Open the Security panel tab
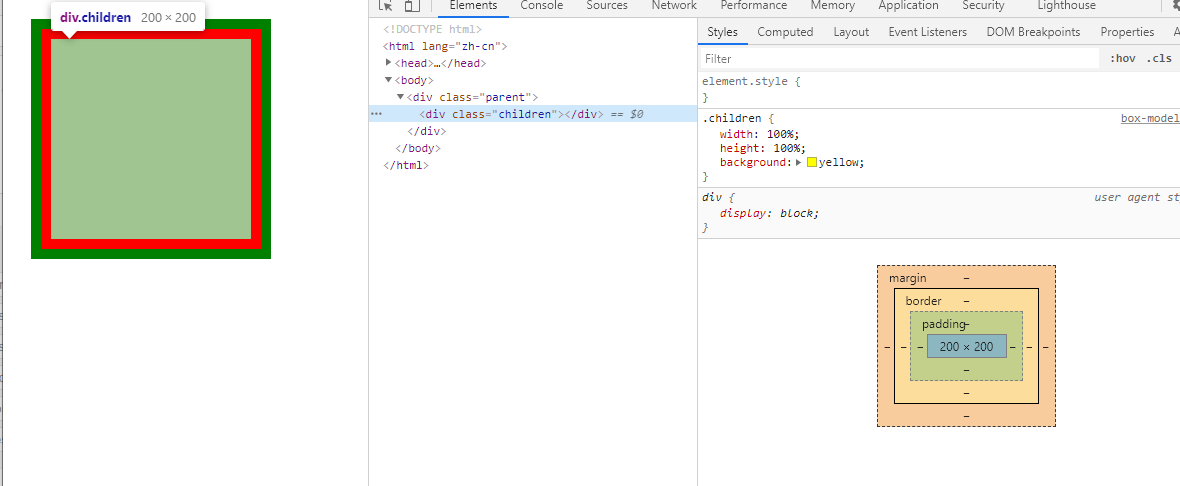 coord(983,5)
